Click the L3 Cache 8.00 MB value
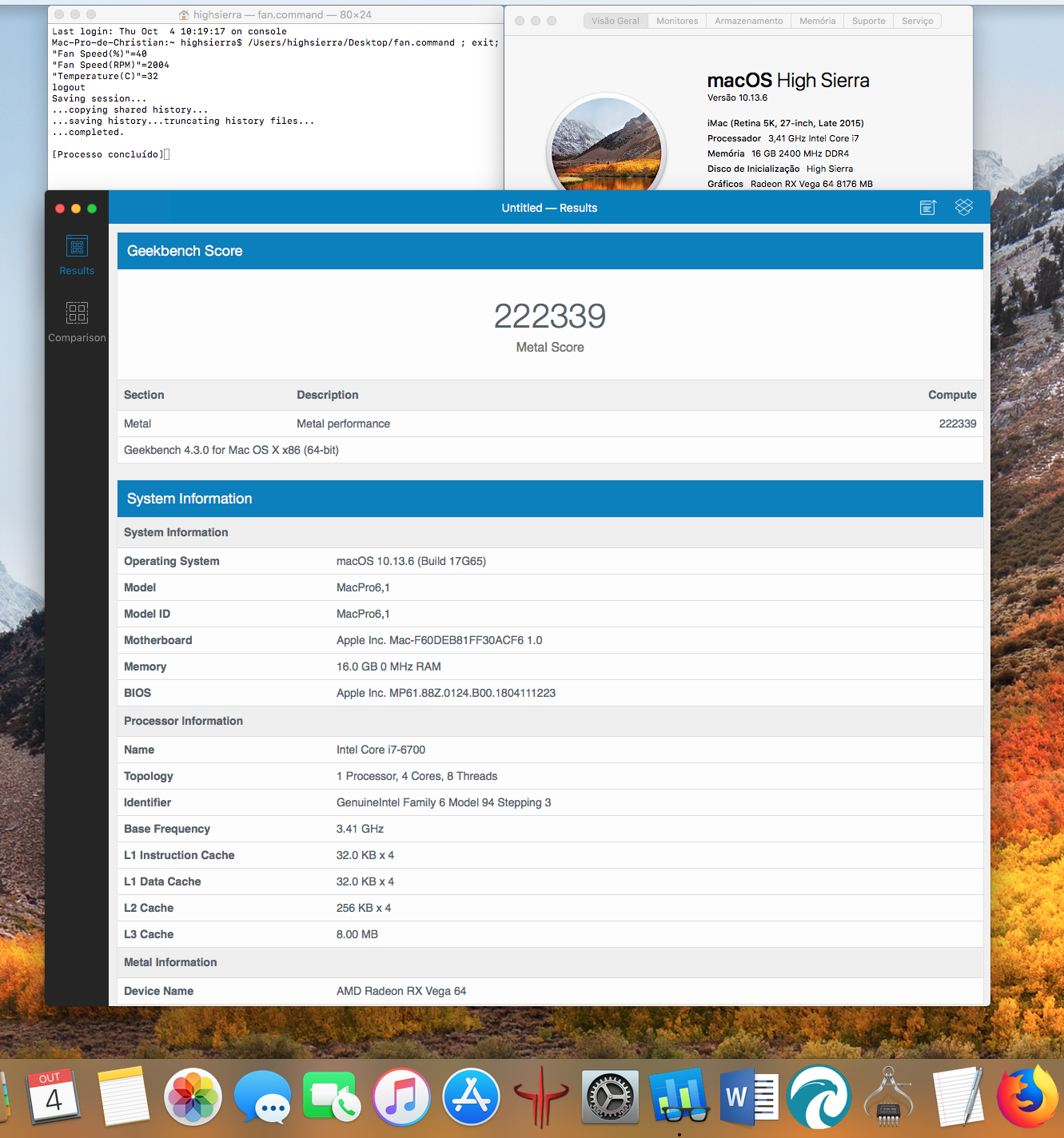 (x=357, y=934)
